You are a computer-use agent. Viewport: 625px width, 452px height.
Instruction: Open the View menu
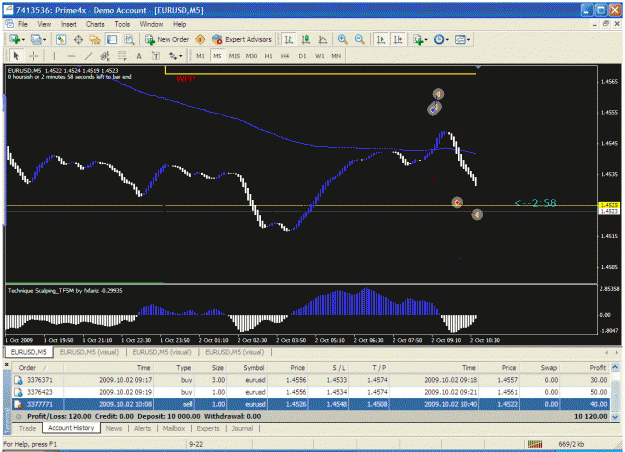click(44, 24)
